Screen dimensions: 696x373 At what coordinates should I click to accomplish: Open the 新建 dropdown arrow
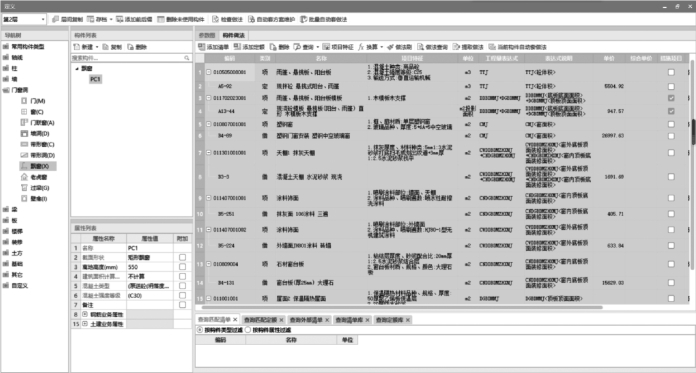tap(97, 47)
